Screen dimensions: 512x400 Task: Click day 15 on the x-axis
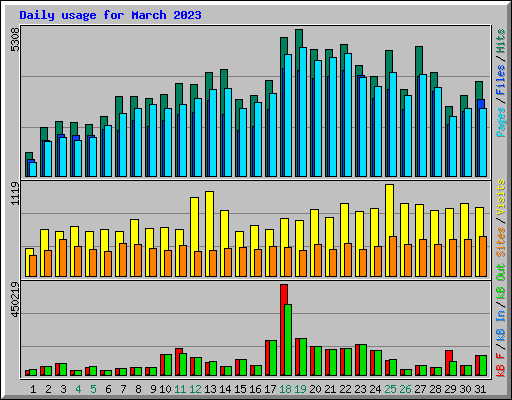[x=240, y=389]
